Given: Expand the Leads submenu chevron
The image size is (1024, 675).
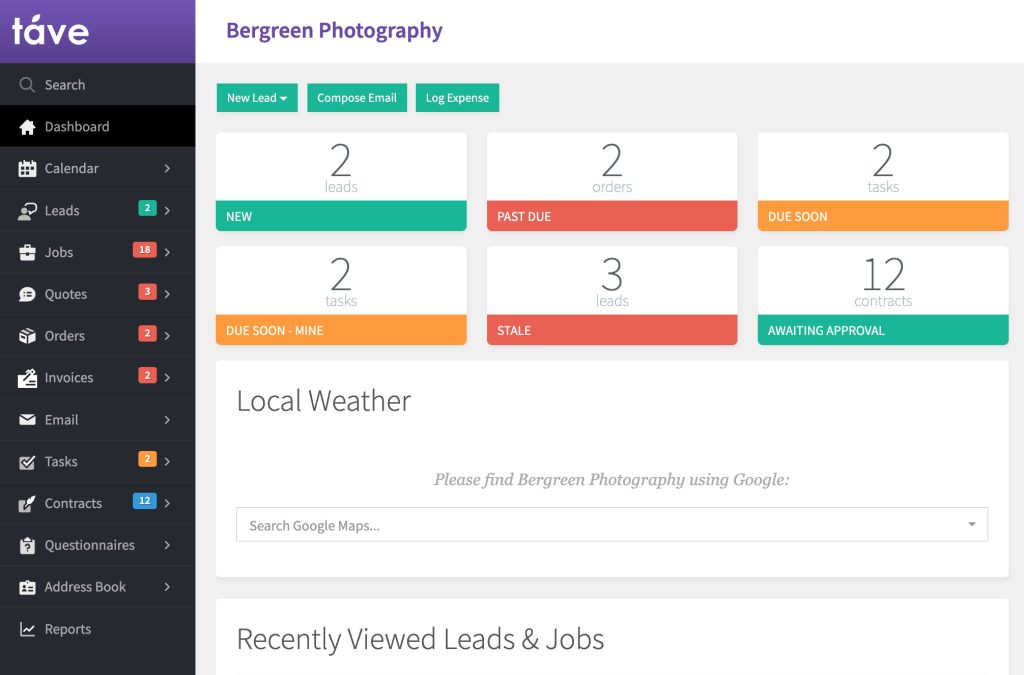Looking at the screenshot, I should 167,210.
